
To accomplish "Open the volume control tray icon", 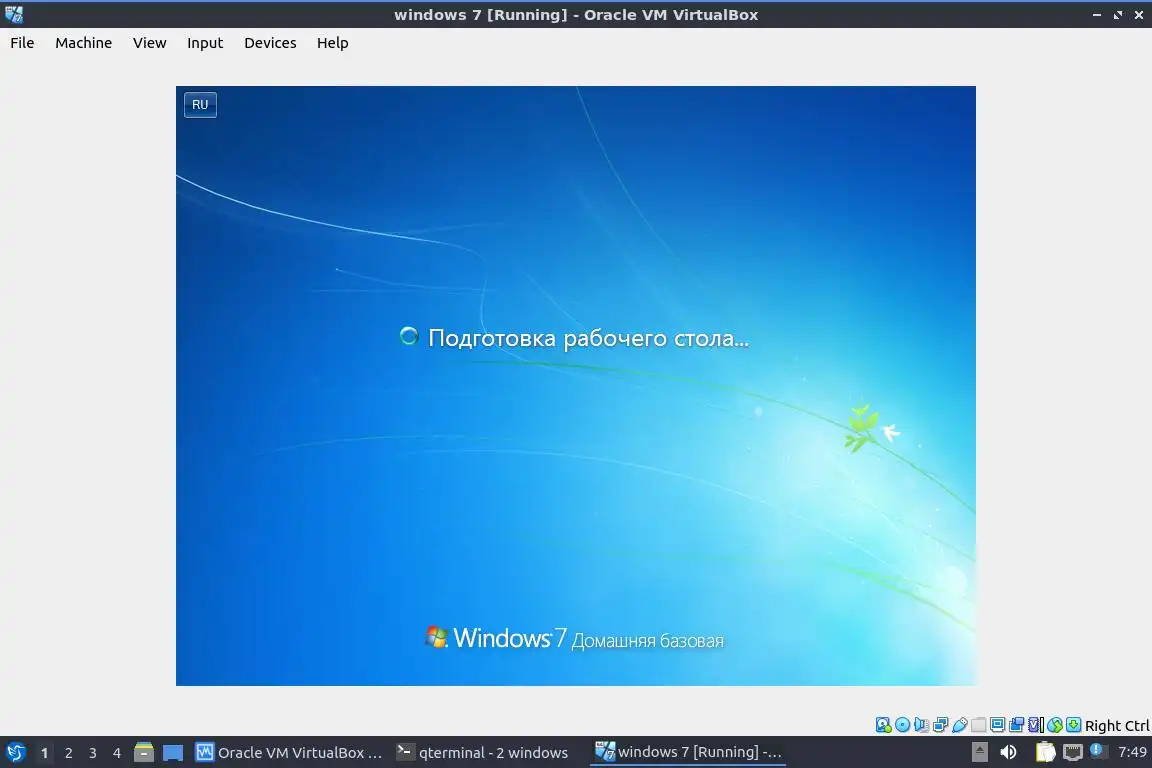I will [1008, 752].
